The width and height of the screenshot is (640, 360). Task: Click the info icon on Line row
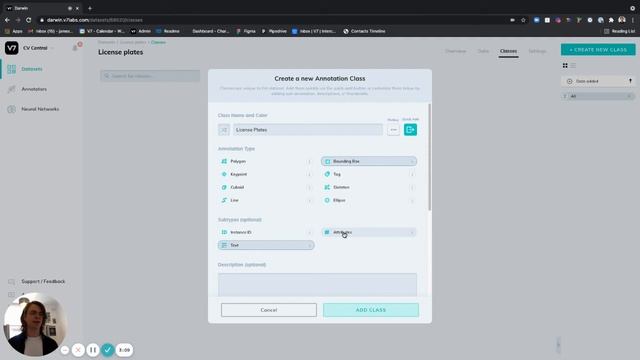(309, 200)
